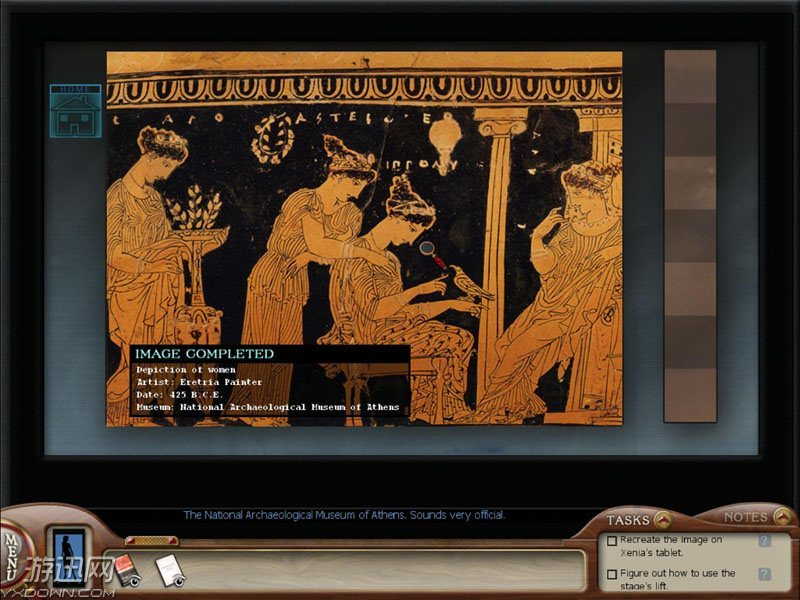Switch to the TASKS tab
The height and width of the screenshot is (600, 800).
click(628, 520)
